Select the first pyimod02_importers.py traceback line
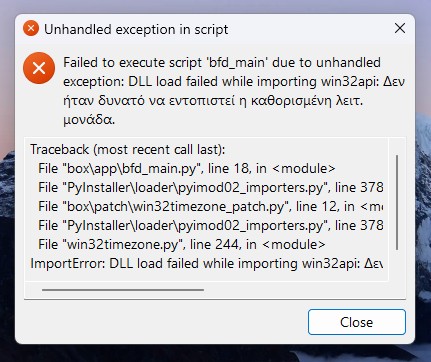Viewport: 431px width, 362px height. click(x=211, y=187)
